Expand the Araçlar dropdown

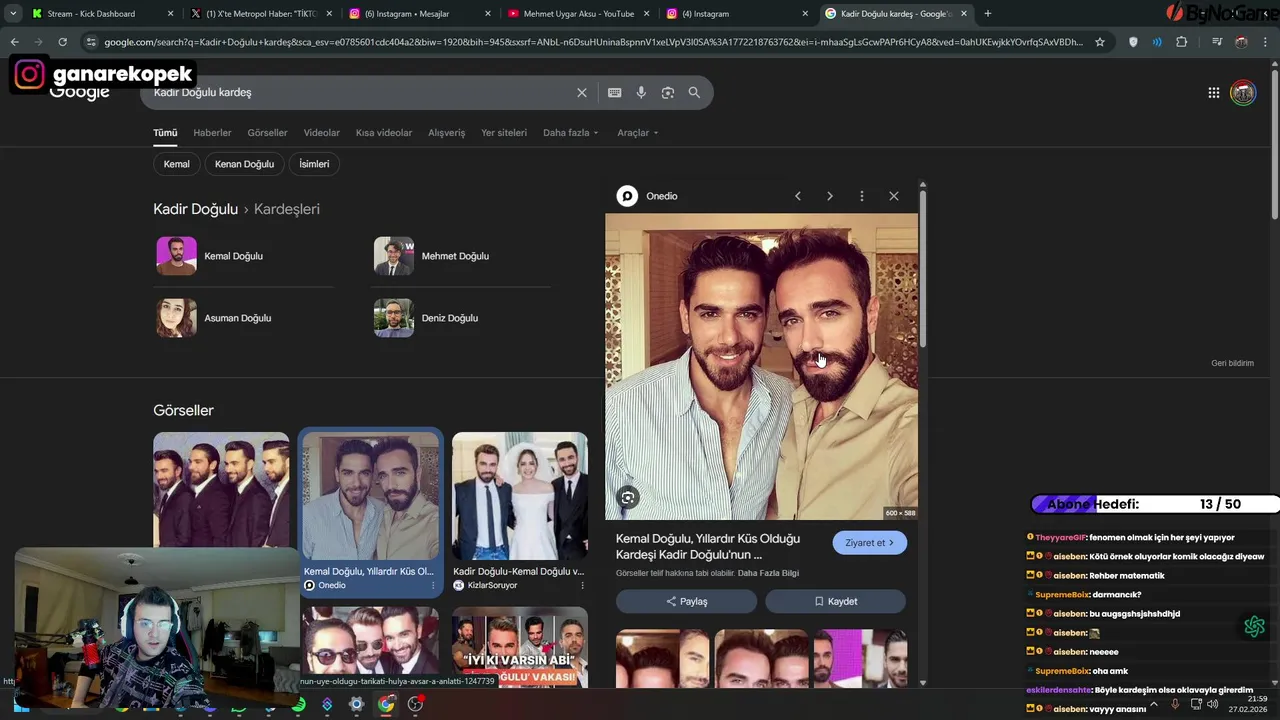638,132
